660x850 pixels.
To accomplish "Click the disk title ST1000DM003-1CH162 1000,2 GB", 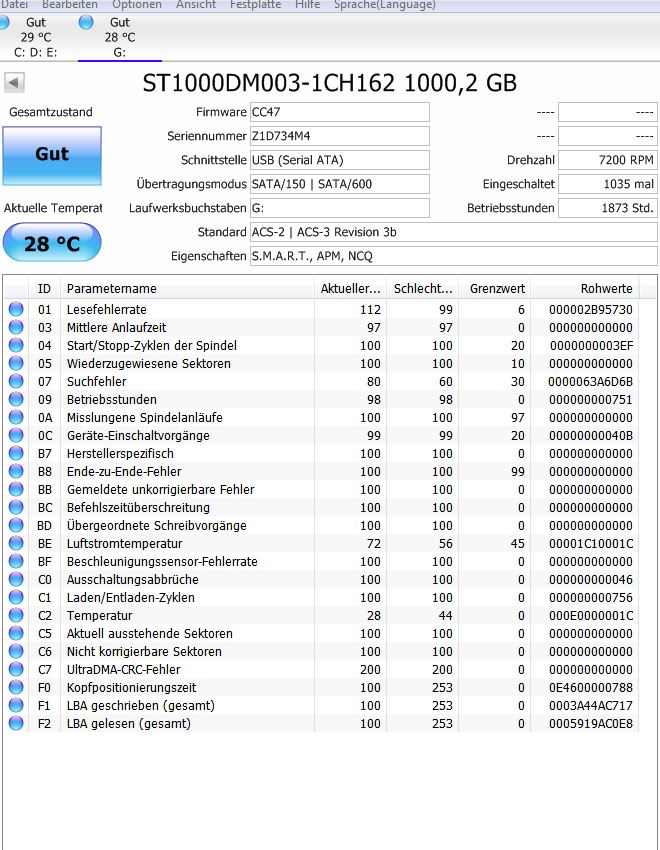I will click(329, 83).
